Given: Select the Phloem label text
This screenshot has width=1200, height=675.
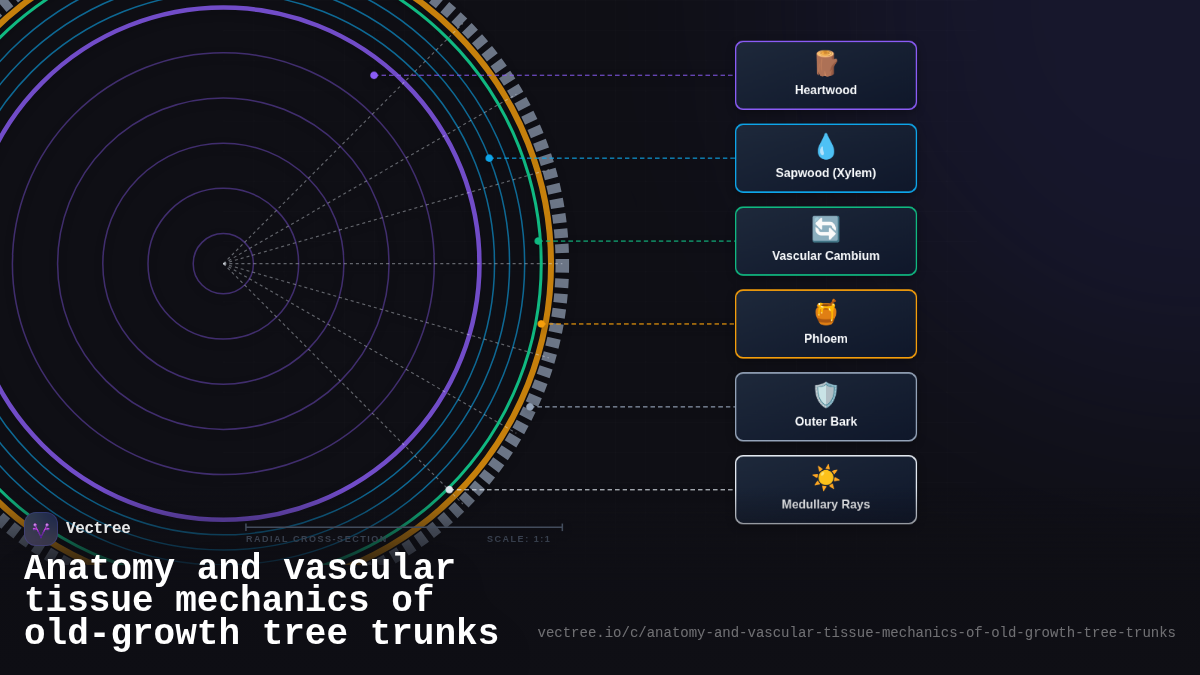Looking at the screenshot, I should (x=825, y=339).
